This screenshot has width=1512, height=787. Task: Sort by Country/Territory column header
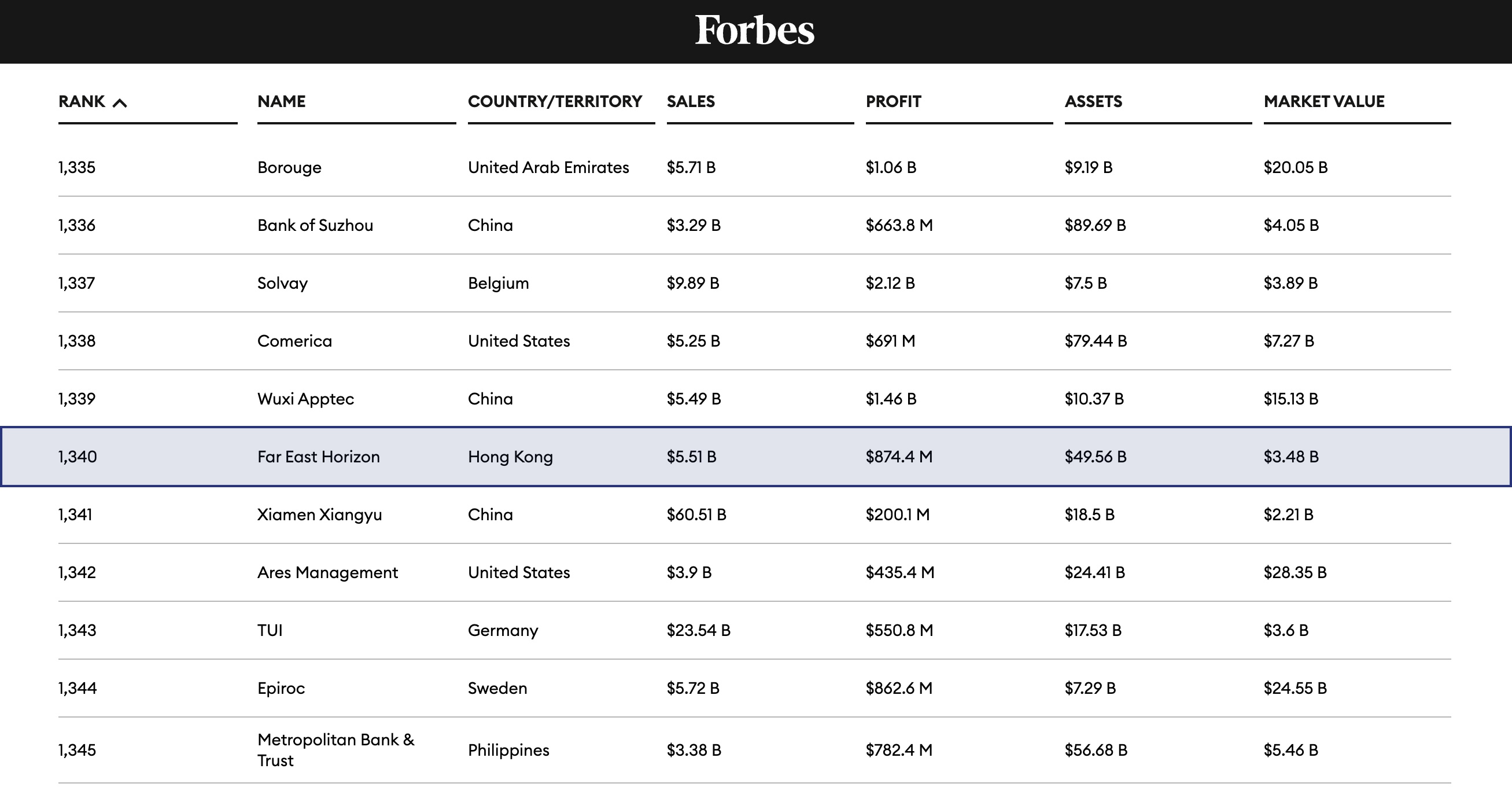(x=555, y=102)
